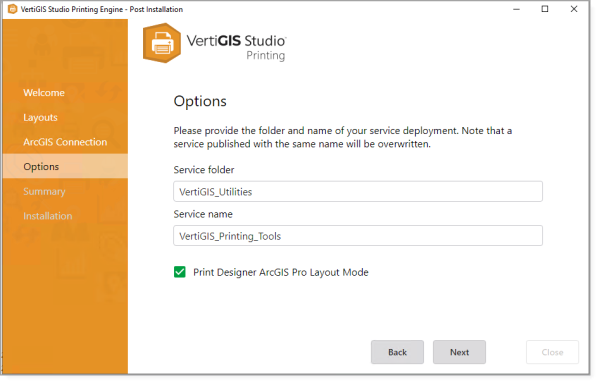Image resolution: width=600 pixels, height=385 pixels.
Task: Click the title bar VertiGIS app icon
Action: pyautogui.click(x=12, y=9)
